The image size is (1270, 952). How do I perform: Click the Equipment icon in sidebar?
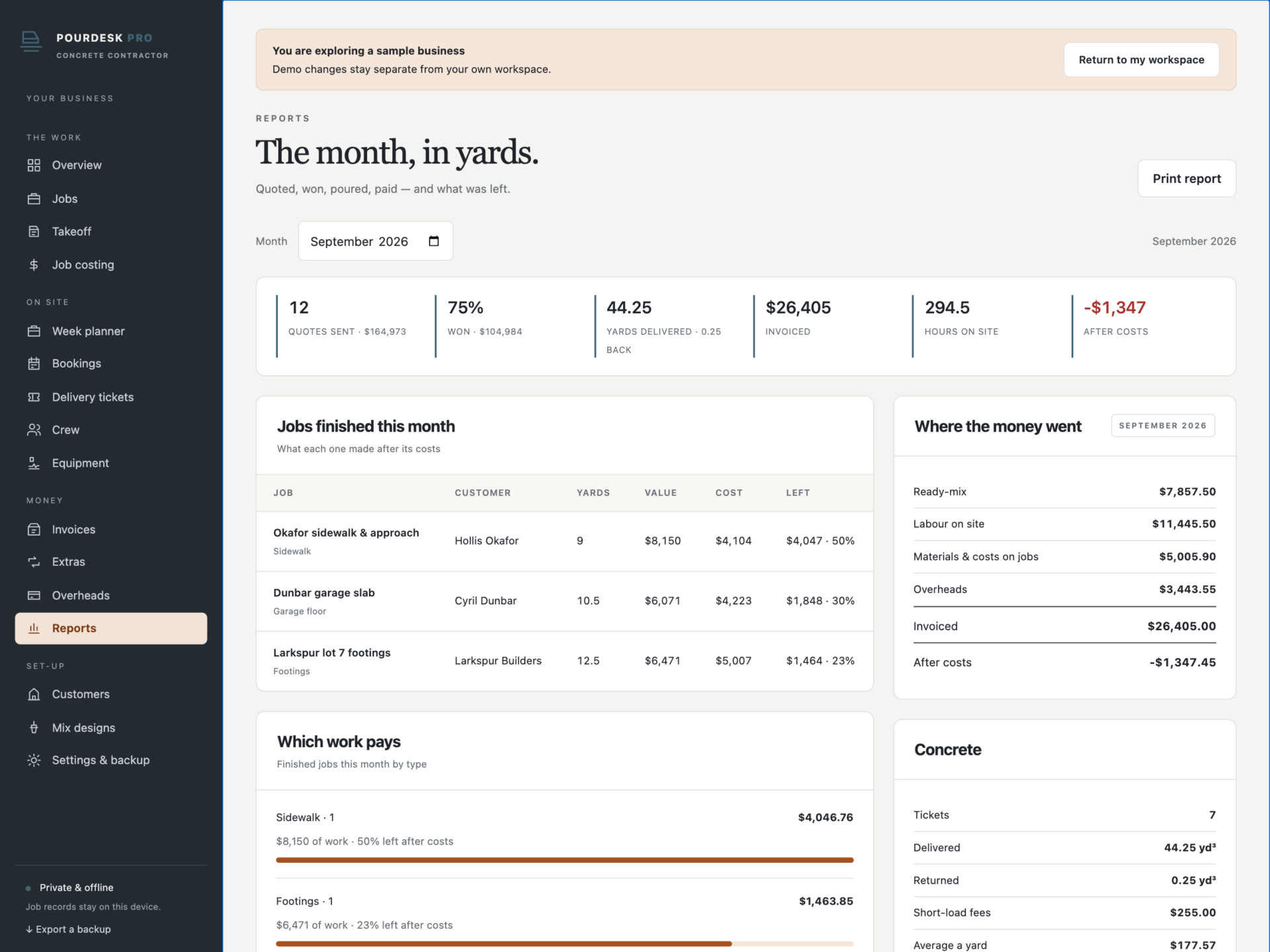click(x=34, y=463)
